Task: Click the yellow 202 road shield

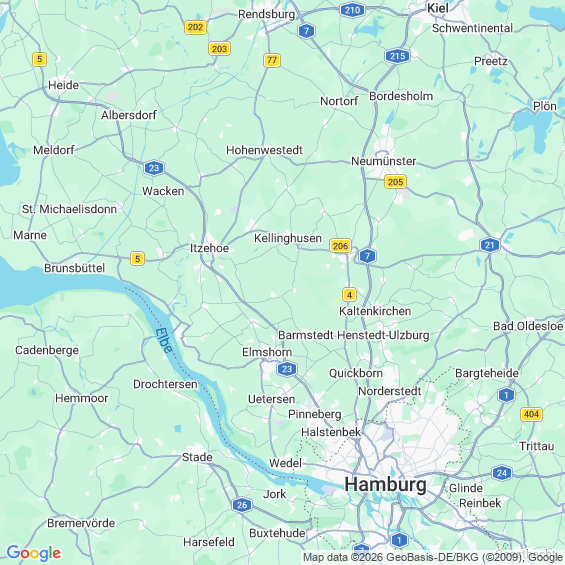Action: coord(195,27)
